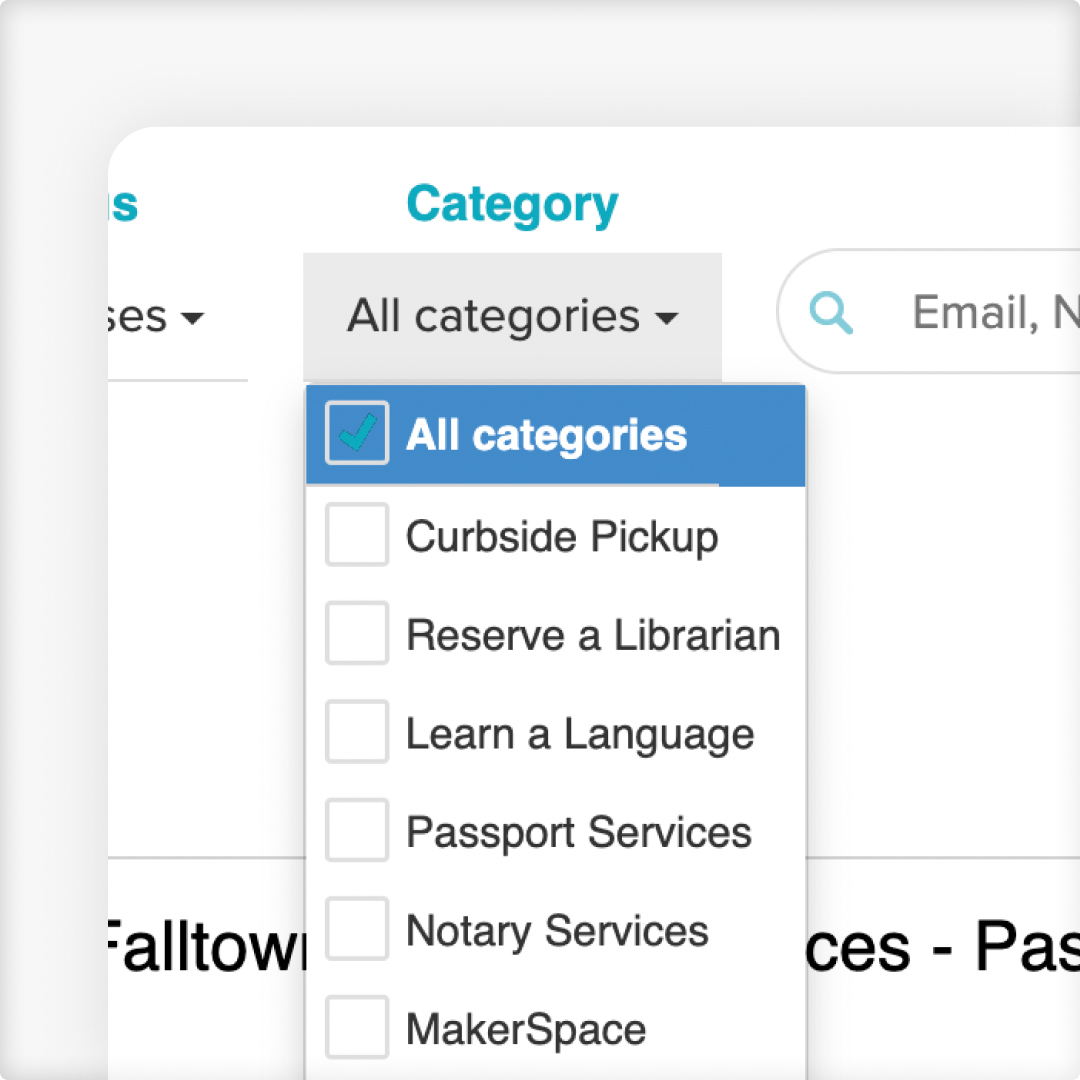This screenshot has width=1080, height=1080.
Task: Click the caret arrow beside partially visible 'ses' dropdown
Action: [192, 318]
